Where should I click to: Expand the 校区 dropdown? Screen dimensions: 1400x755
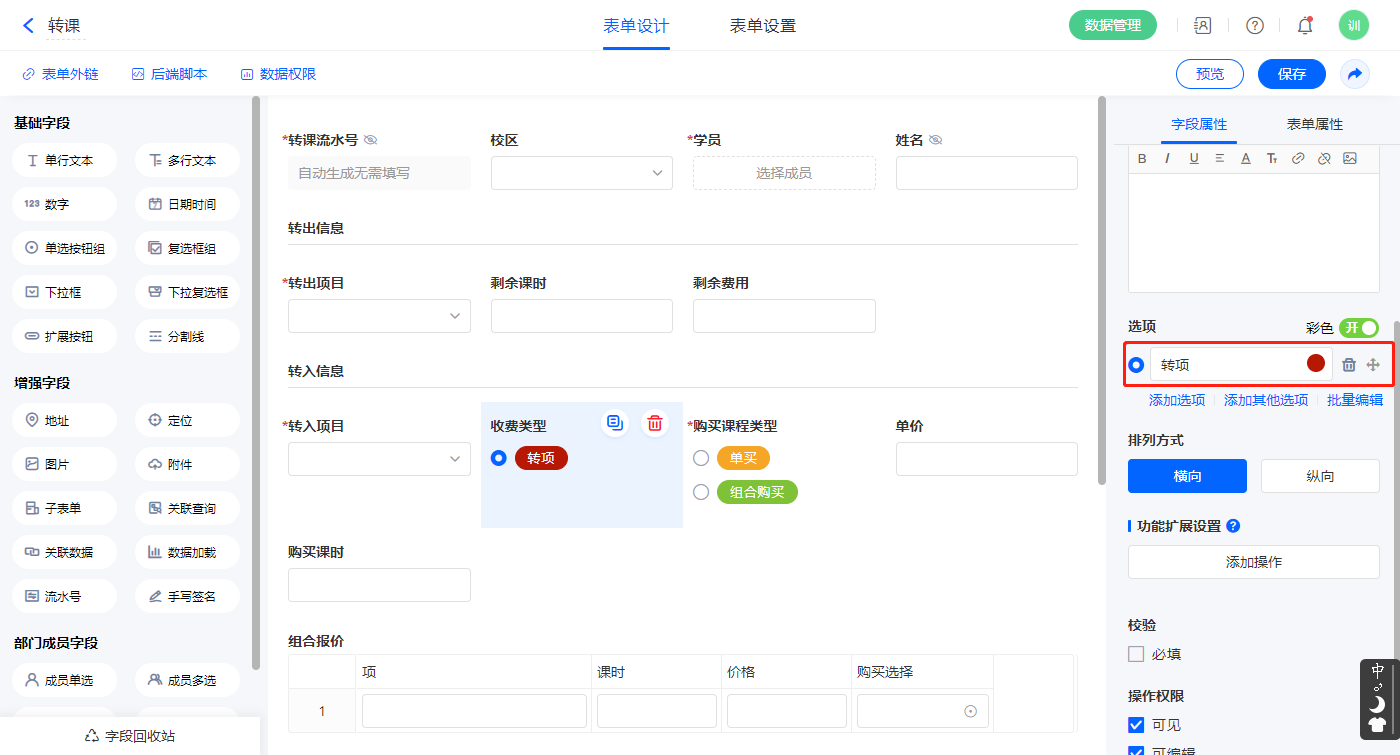pos(581,173)
